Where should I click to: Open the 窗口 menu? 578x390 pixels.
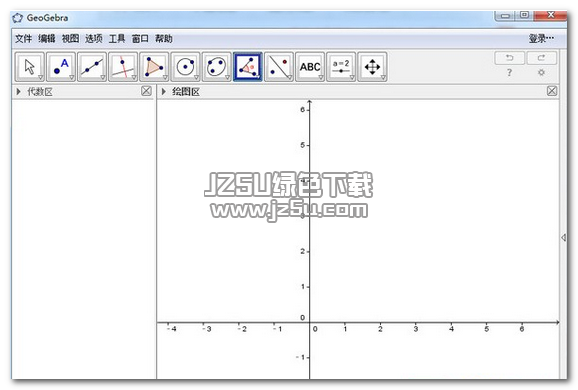tap(140, 38)
